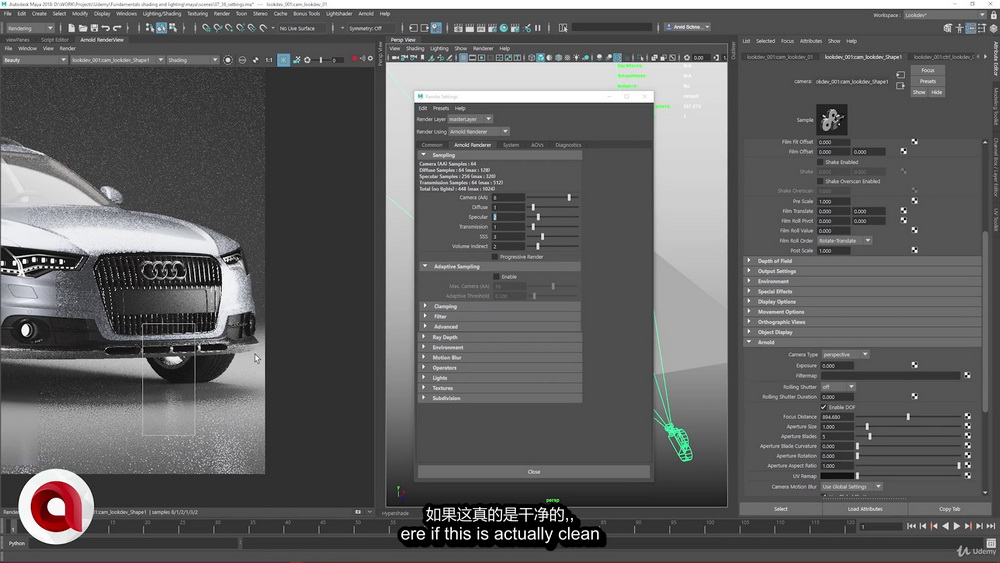Screen dimensions: 1000x563
Task: Open the Presets menu in Render Settings
Action: [441, 108]
